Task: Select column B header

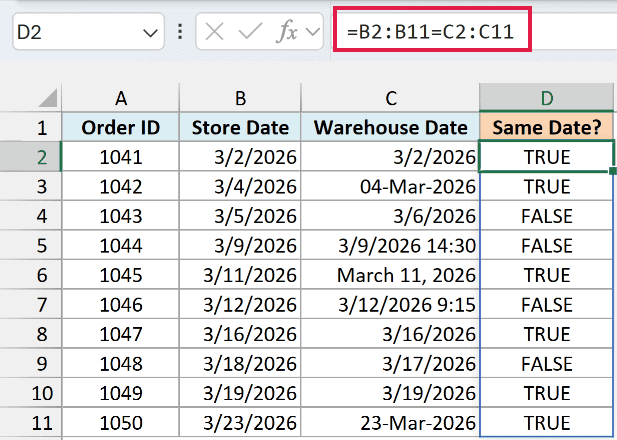Action: click(240, 98)
